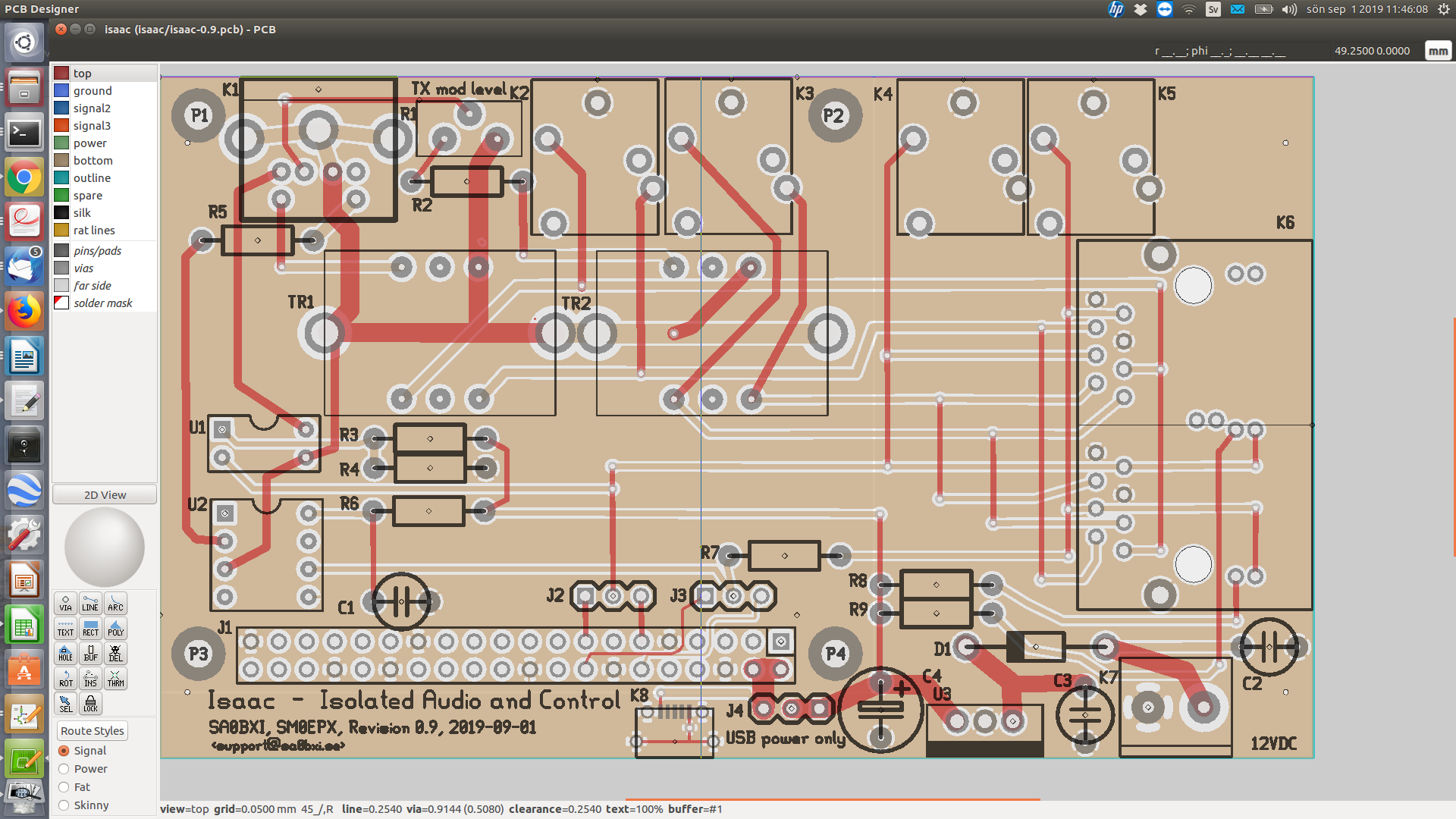Select the bottom layer in the layer list

(93, 160)
